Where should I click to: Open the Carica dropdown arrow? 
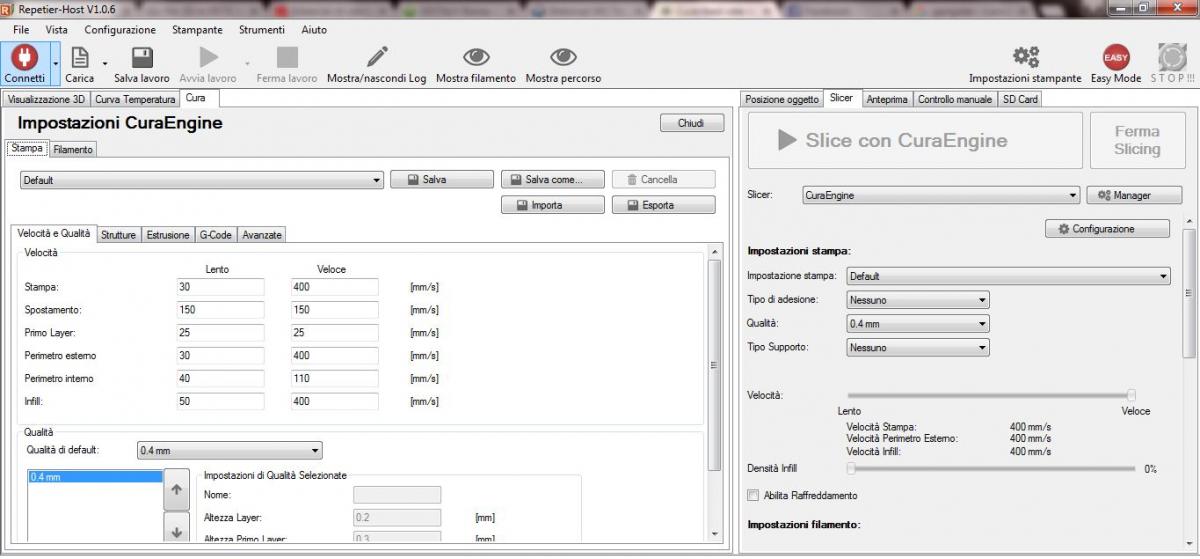pos(104,64)
